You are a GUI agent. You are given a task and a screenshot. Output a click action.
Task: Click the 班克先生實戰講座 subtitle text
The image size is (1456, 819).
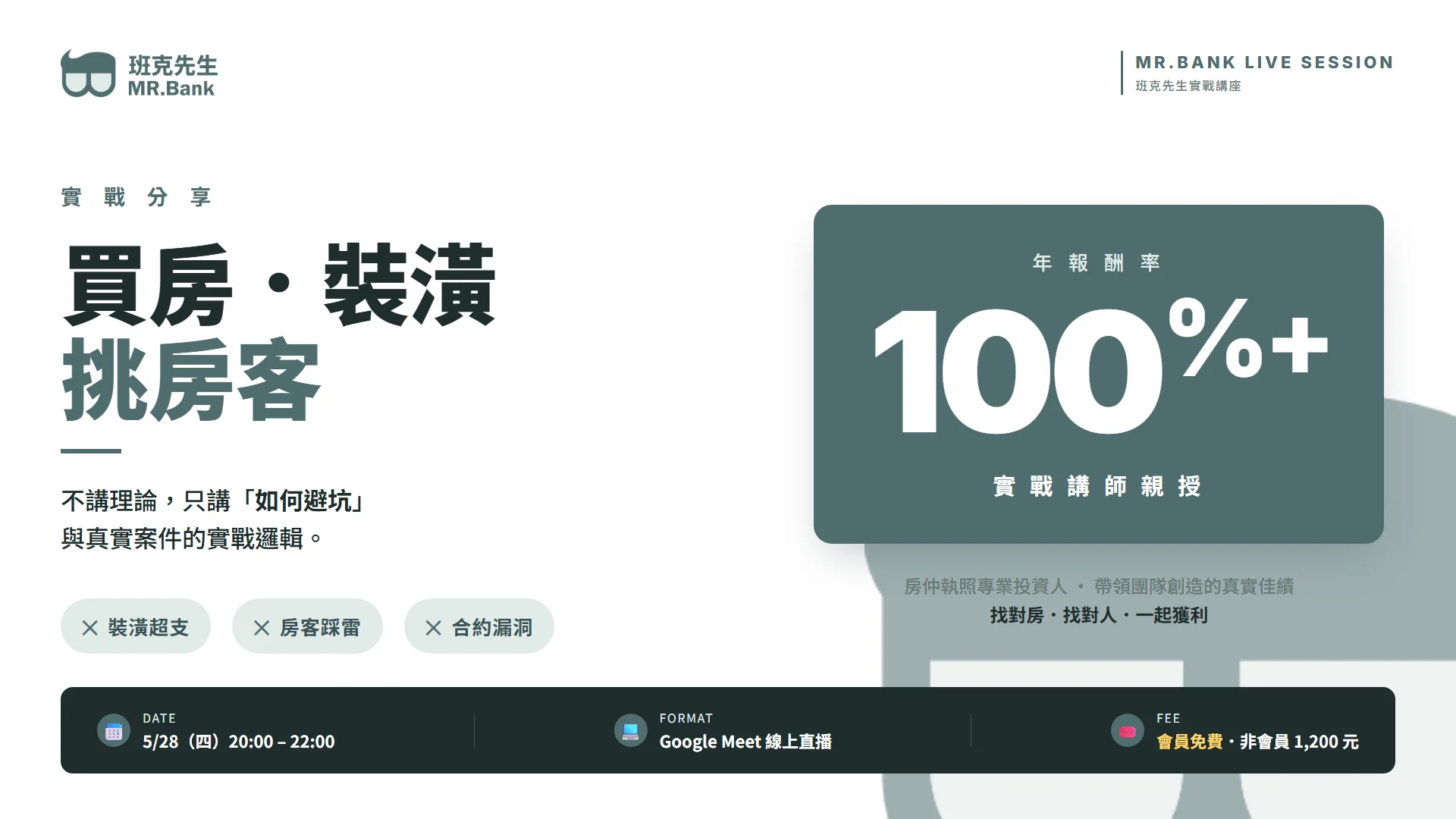(x=1188, y=86)
